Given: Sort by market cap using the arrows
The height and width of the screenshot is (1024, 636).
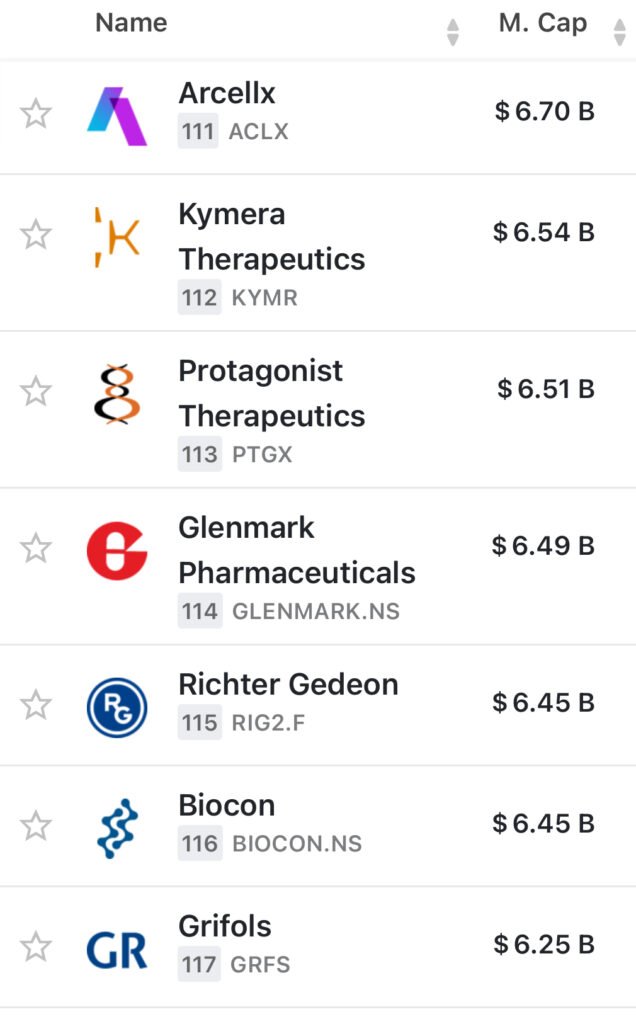Looking at the screenshot, I should pyautogui.click(x=619, y=32).
